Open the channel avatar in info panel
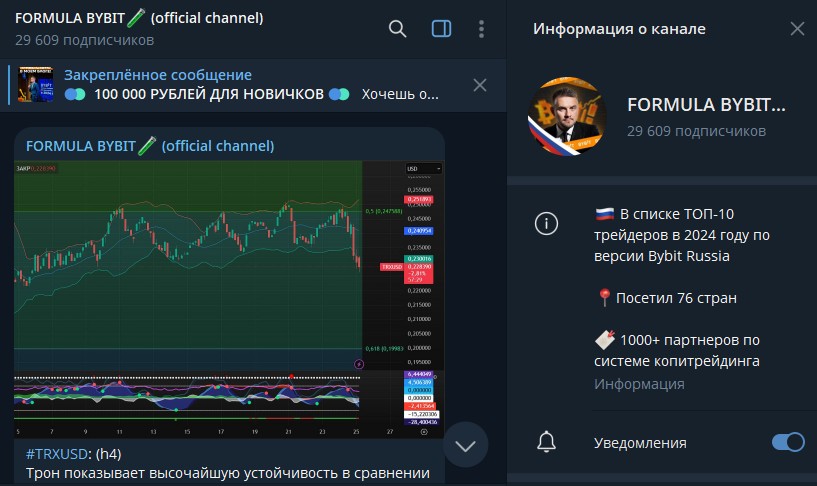Image resolution: width=817 pixels, height=486 pixels. [x=567, y=116]
